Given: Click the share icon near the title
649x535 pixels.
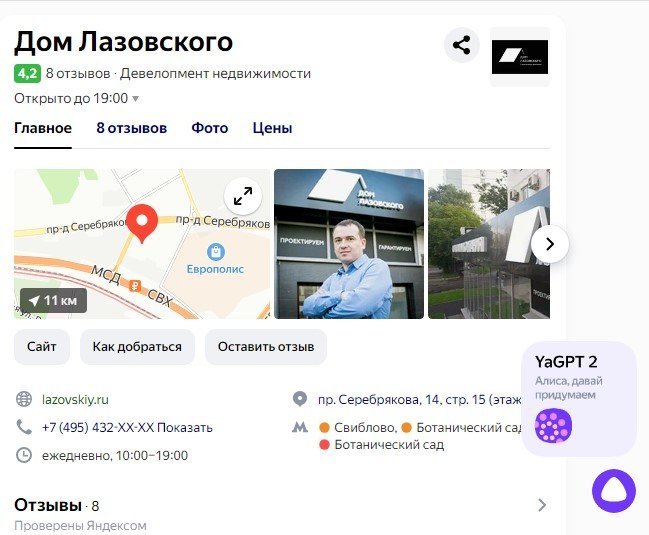Looking at the screenshot, I should [462, 45].
